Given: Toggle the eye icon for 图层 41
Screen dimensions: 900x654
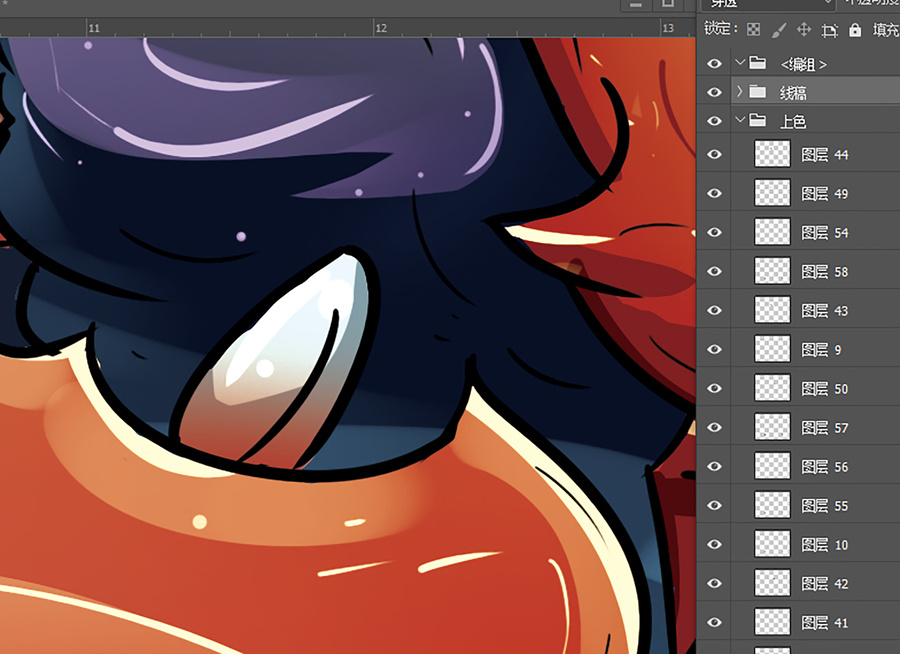Looking at the screenshot, I should coord(714,622).
